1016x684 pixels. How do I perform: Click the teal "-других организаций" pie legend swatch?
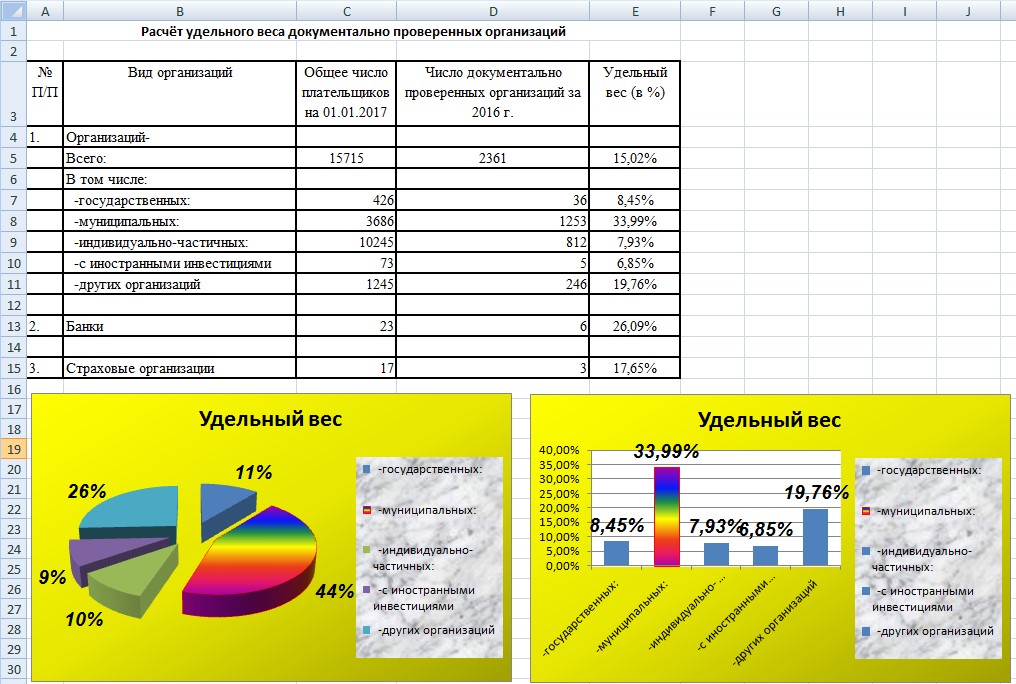point(367,630)
